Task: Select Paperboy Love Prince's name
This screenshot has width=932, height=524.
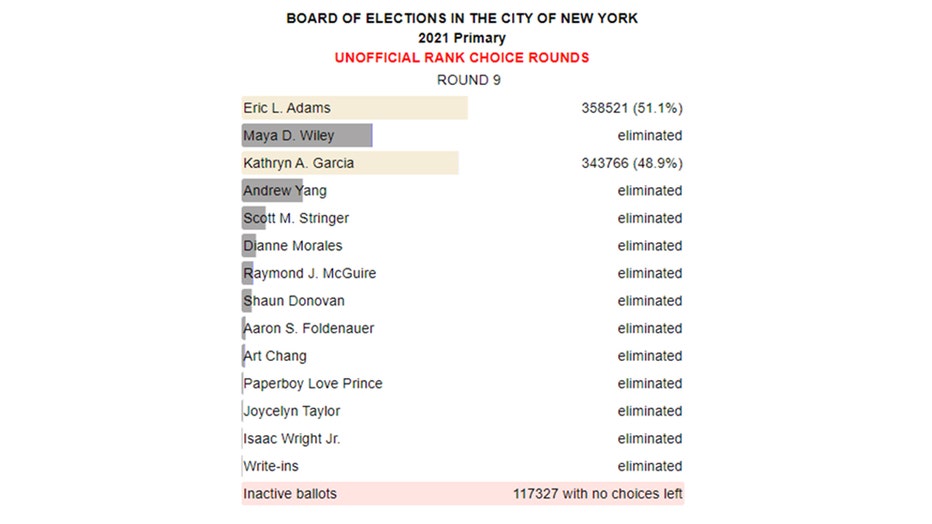Action: 312,383
